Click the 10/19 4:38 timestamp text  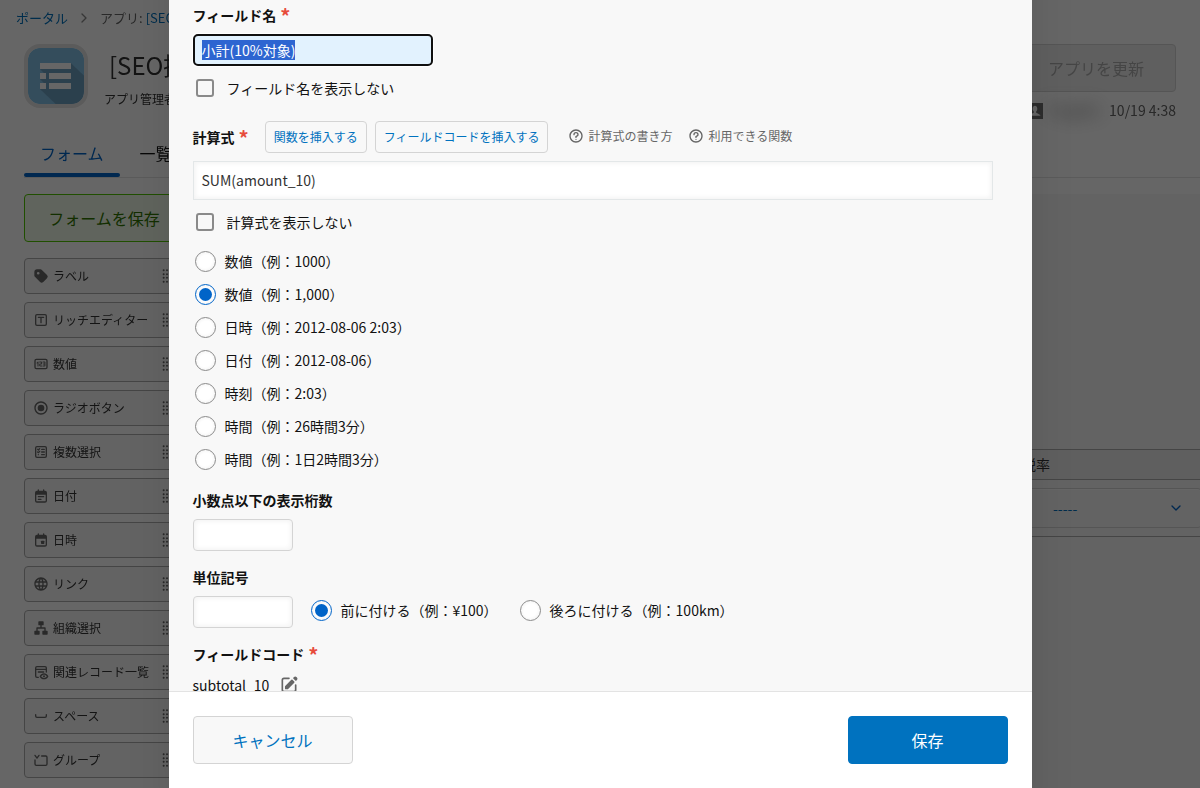coord(1142,111)
